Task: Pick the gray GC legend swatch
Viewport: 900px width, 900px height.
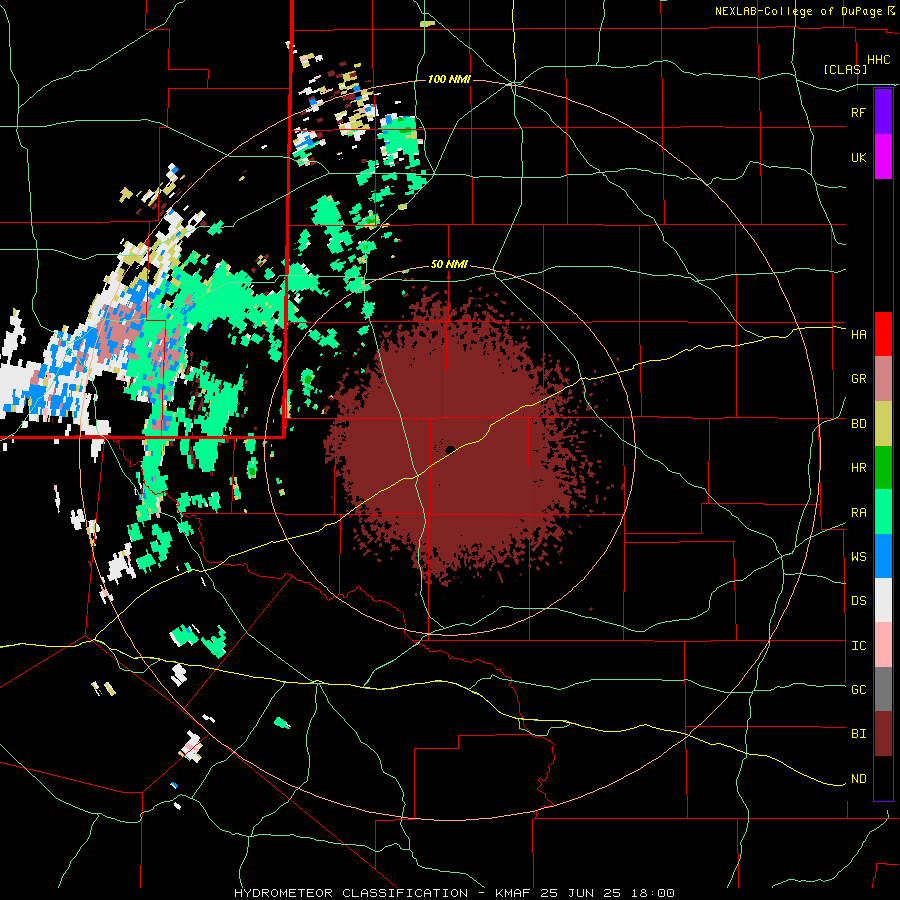Action: [883, 689]
